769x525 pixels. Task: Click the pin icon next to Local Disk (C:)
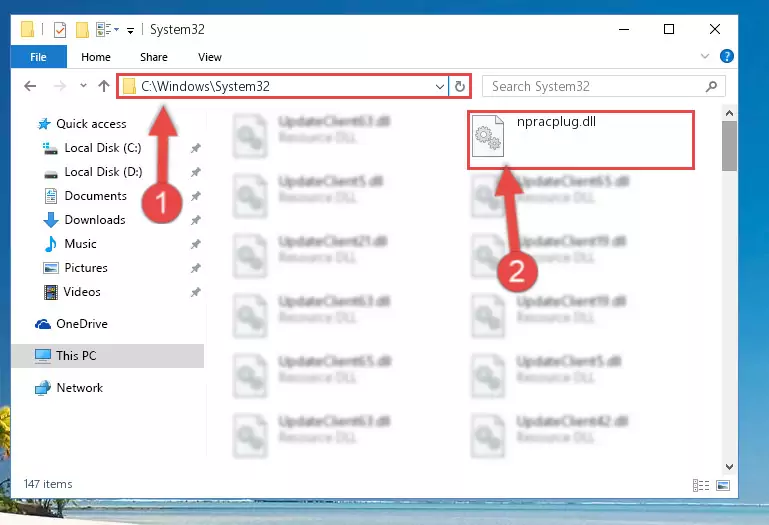195,148
